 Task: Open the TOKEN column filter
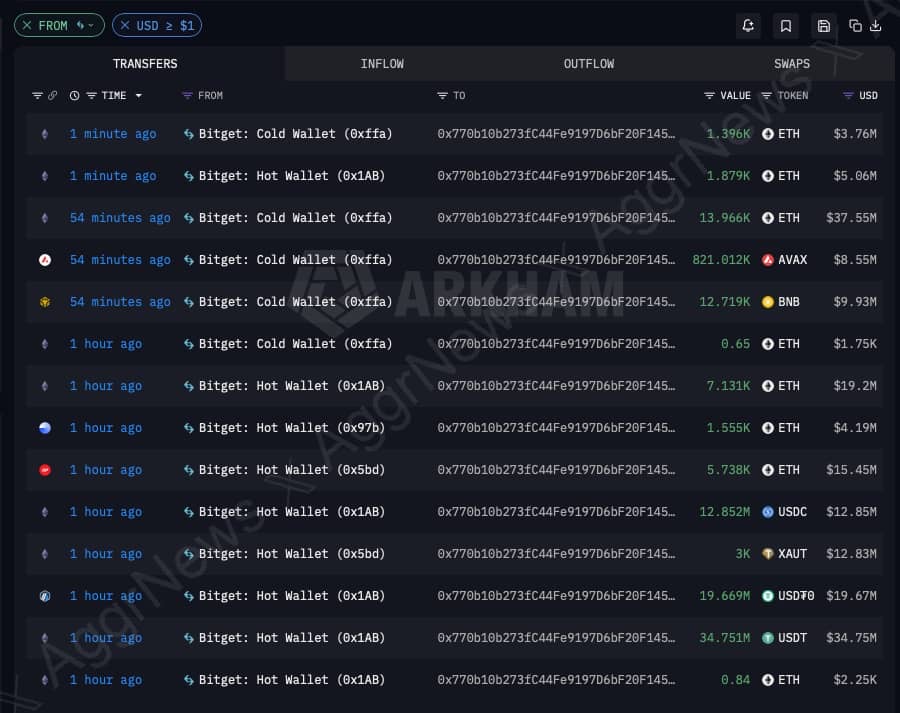(766, 96)
